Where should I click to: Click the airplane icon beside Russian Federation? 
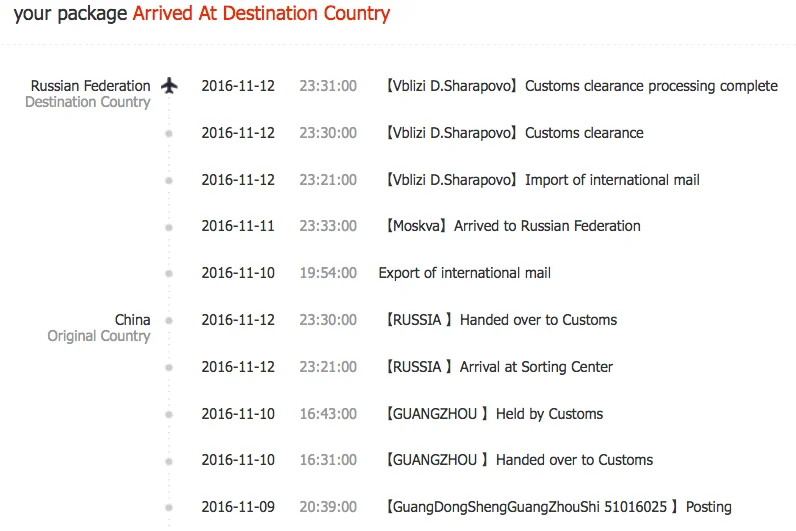pyautogui.click(x=169, y=85)
